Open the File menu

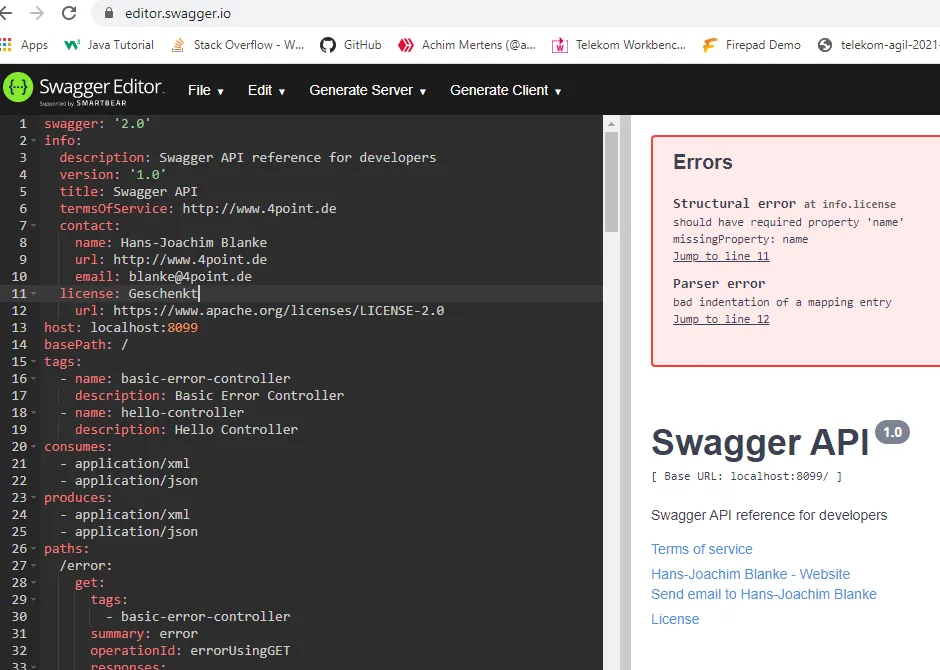206,90
